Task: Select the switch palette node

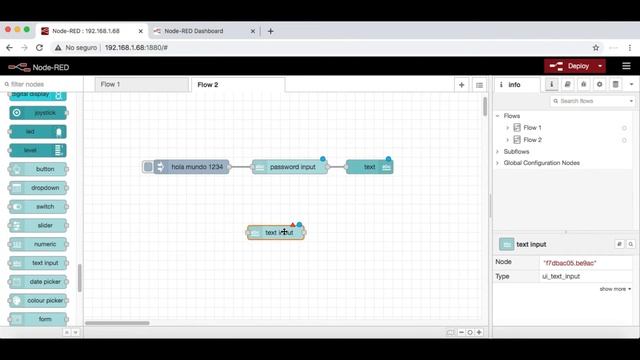Action: coord(38,207)
